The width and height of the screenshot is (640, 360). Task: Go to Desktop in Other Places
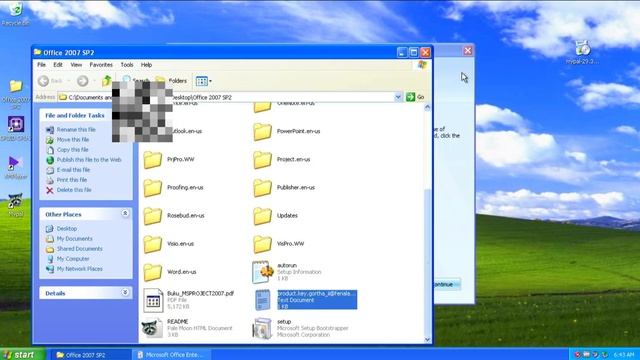pos(62,229)
